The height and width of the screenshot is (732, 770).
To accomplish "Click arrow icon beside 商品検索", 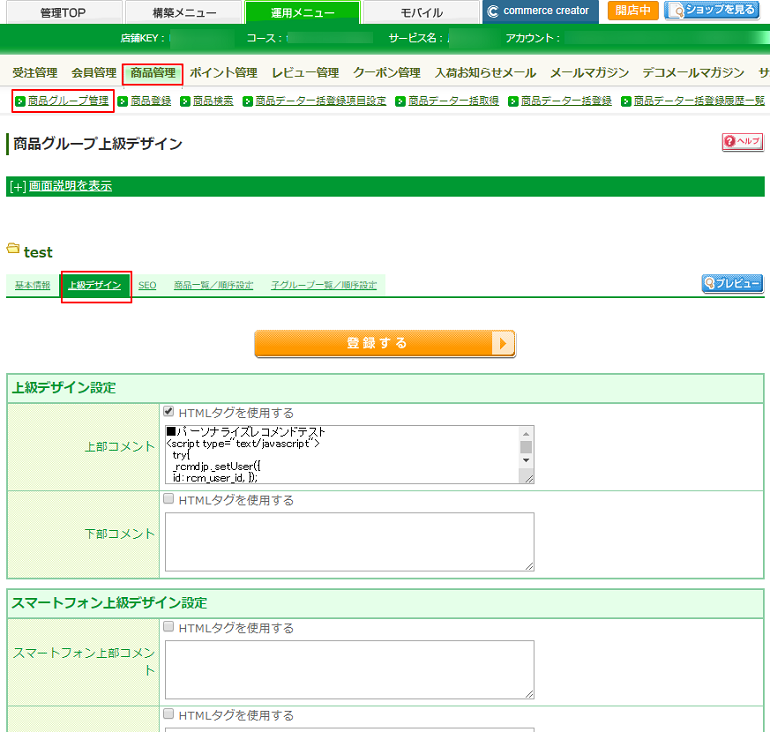I will point(185,101).
